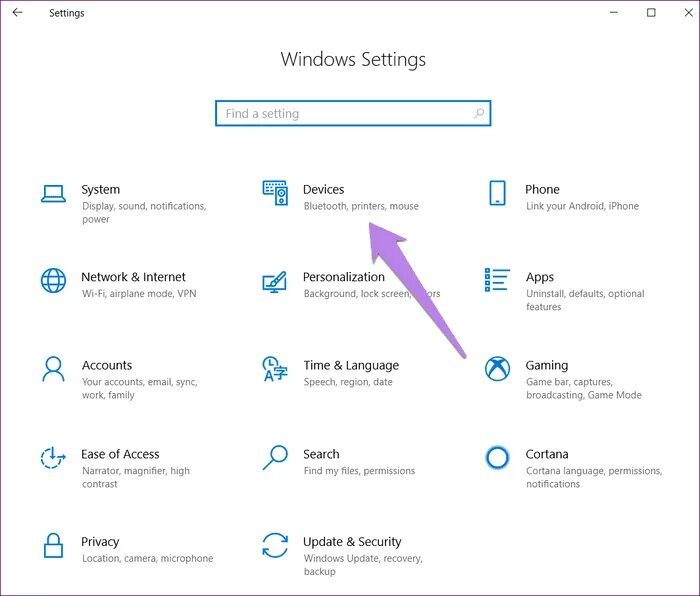The image size is (700, 596).
Task: Click 'Cortana language, permissions, notifications' text
Action: 594,477
